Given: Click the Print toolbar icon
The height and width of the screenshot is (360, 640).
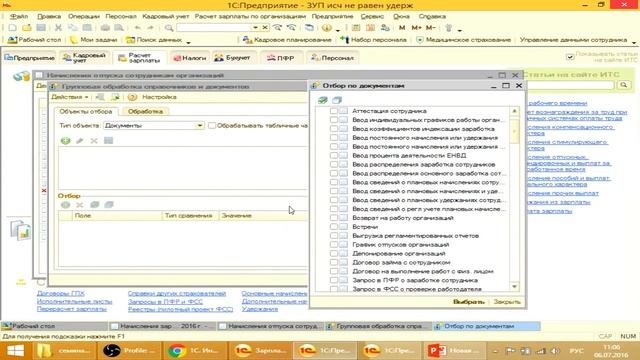Looking at the screenshot, I should pyautogui.click(x=105, y=28).
